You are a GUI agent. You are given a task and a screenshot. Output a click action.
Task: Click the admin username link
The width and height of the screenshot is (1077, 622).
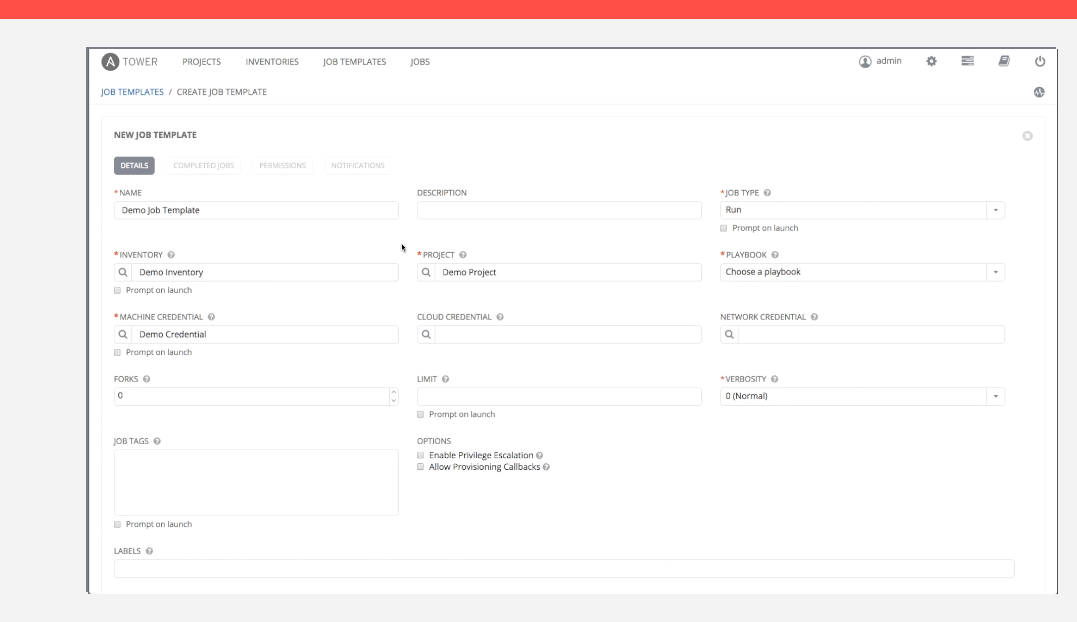(x=889, y=61)
